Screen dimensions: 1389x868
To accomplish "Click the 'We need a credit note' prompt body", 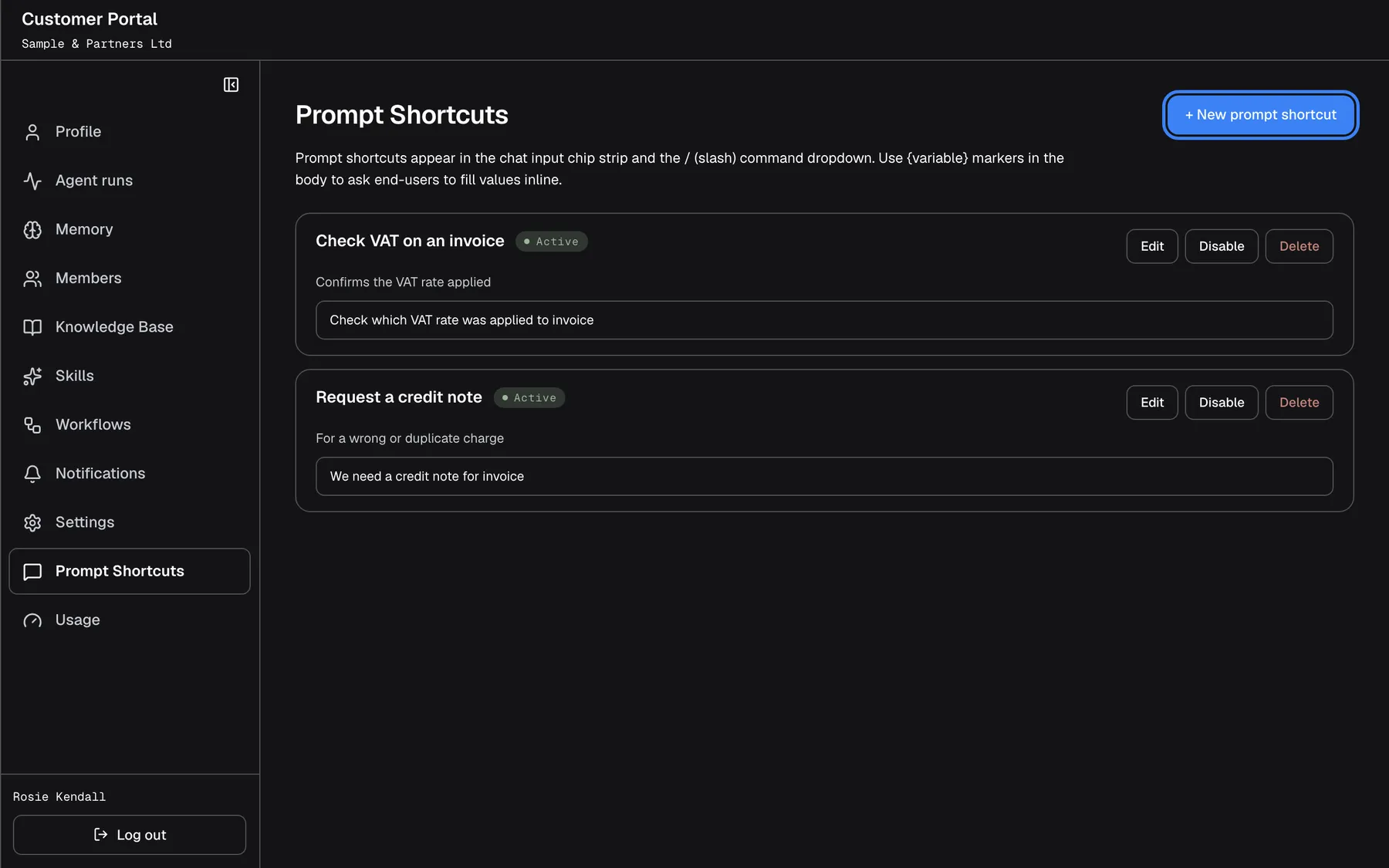I will tap(824, 476).
